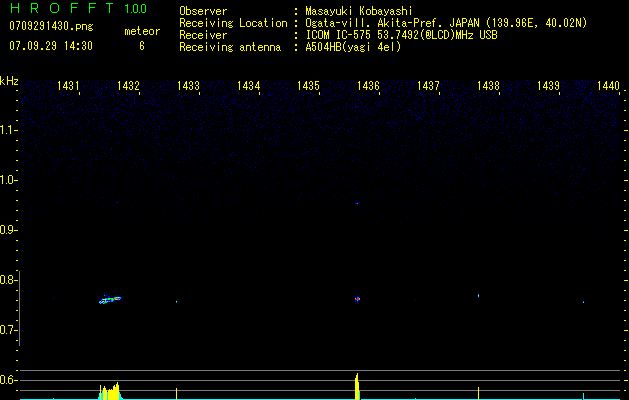Click the 1440 time axis label

point(608,85)
